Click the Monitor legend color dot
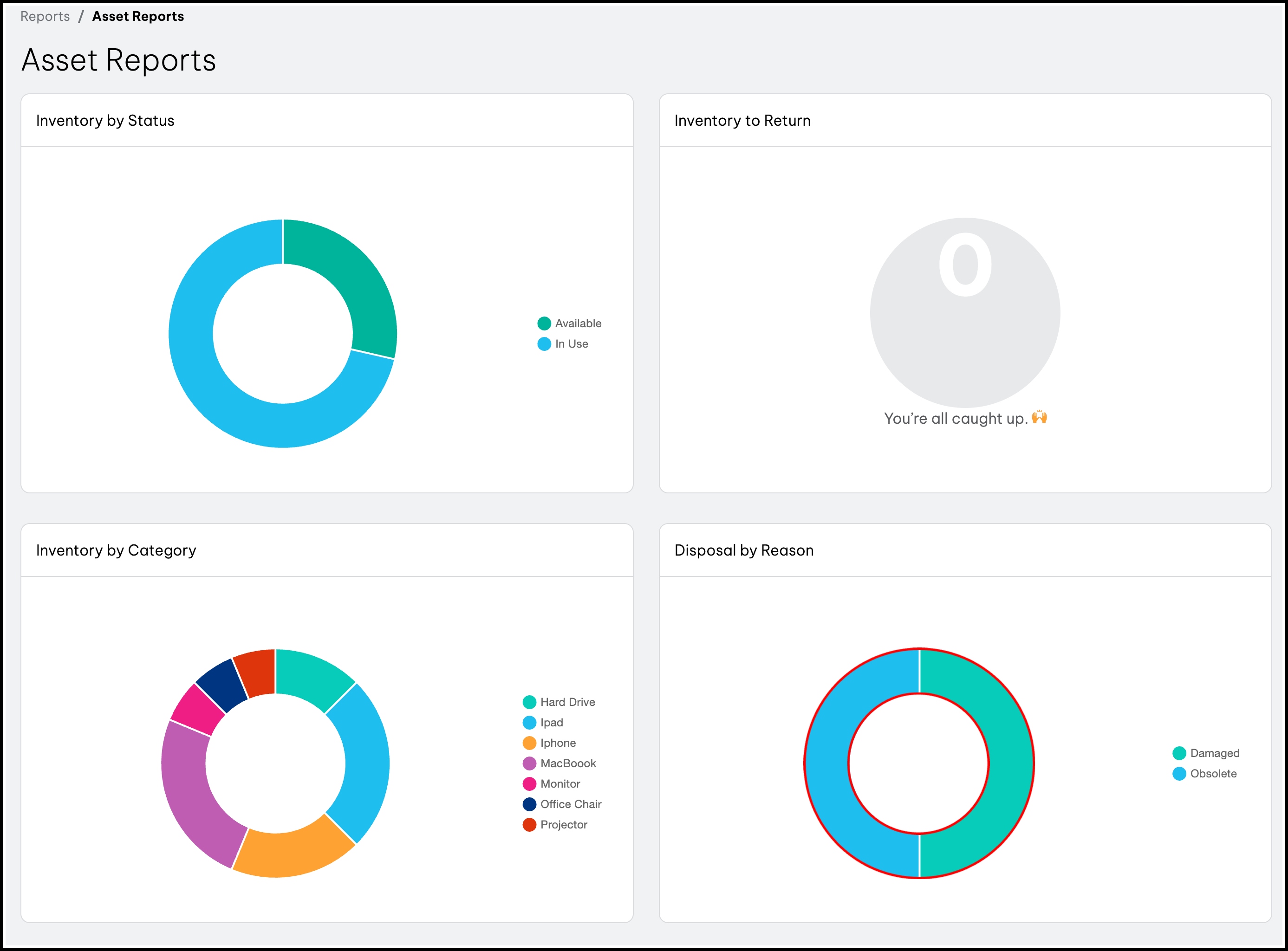 point(529,783)
